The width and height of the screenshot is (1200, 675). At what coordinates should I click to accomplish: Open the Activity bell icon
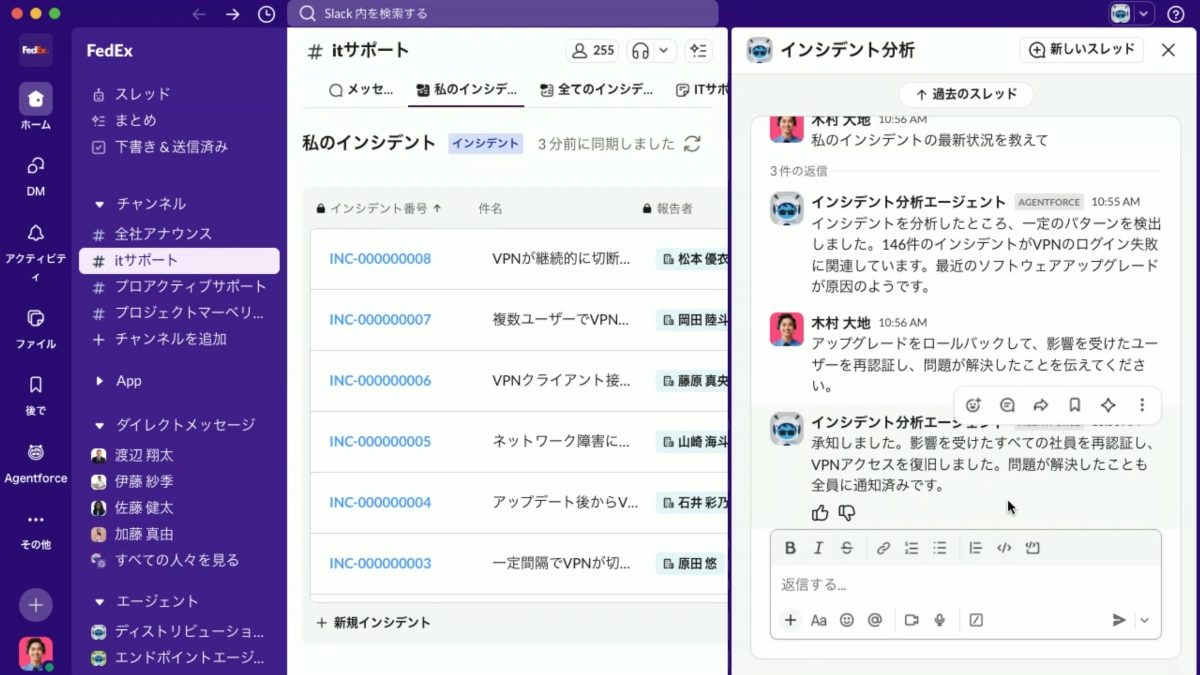36,233
